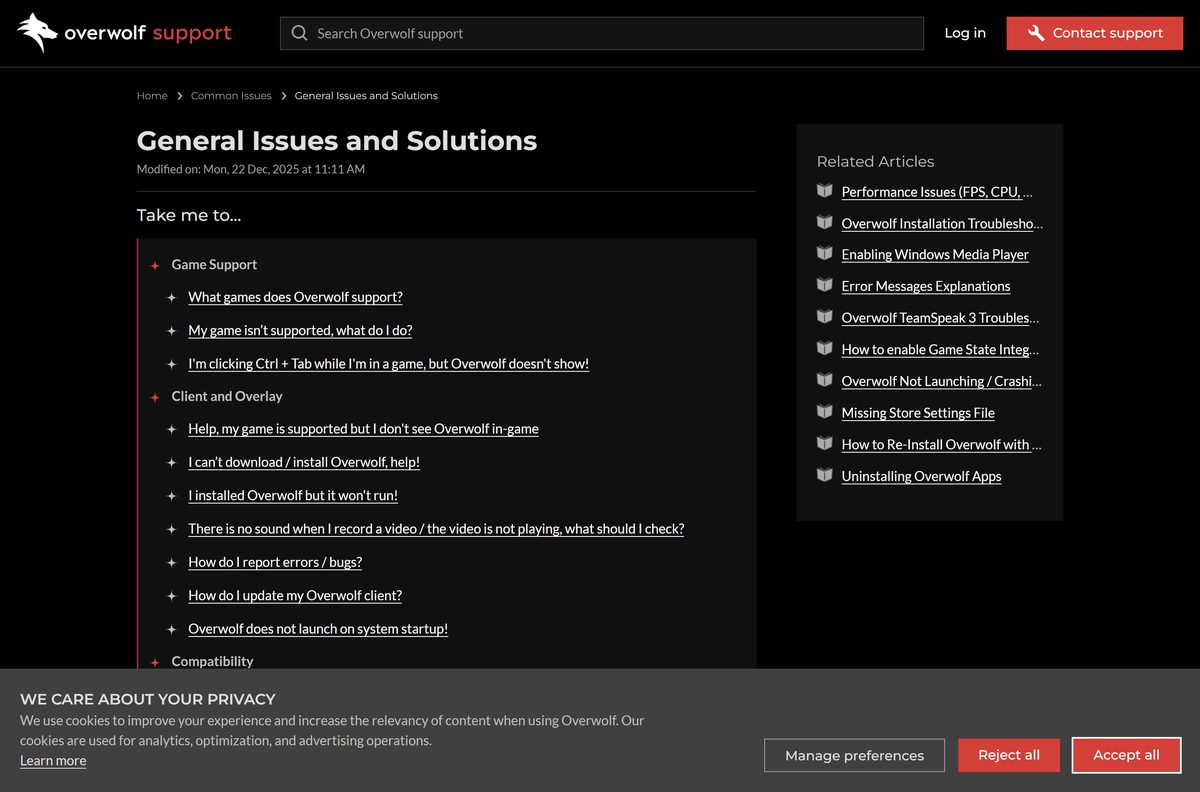Click red star bullet beside Game Support

coord(155,266)
